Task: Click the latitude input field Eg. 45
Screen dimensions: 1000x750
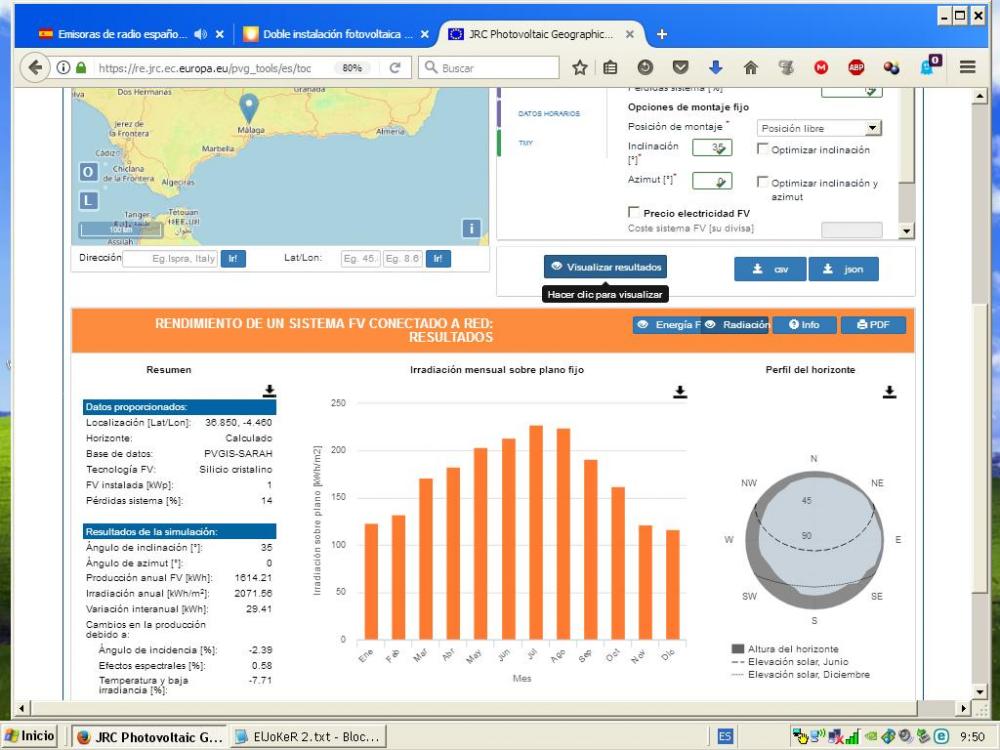Action: (360, 258)
